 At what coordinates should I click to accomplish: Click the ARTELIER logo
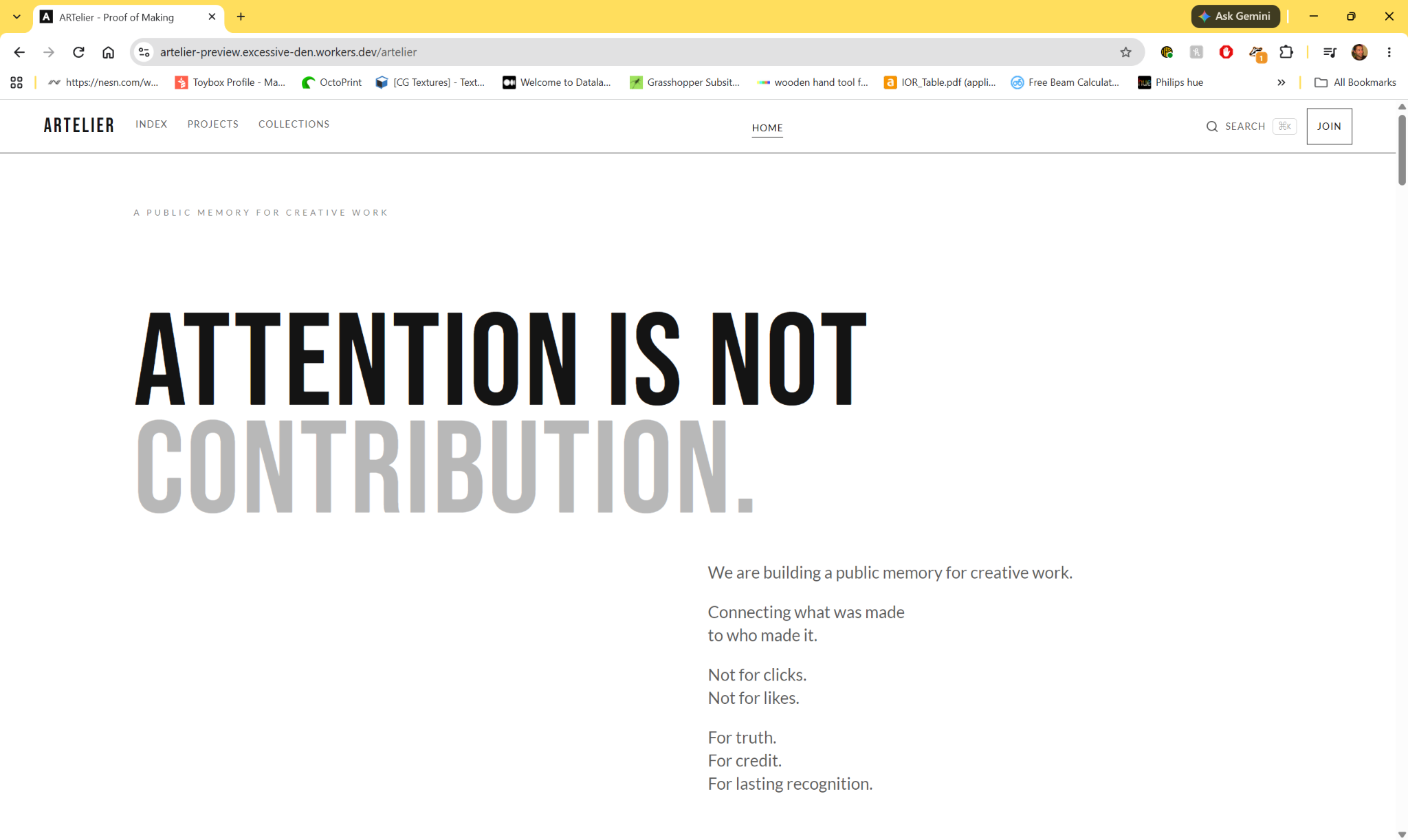pos(79,125)
